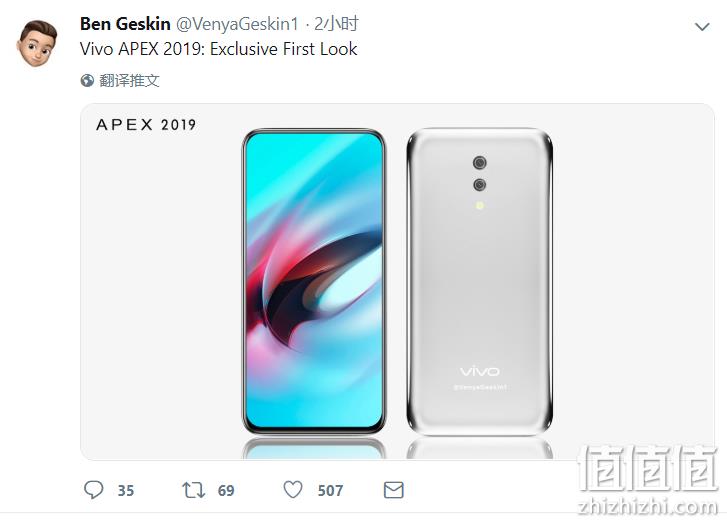This screenshot has width=727, height=524.
Task: Click 翻译推文 to translate the tweet
Action: pos(129,81)
